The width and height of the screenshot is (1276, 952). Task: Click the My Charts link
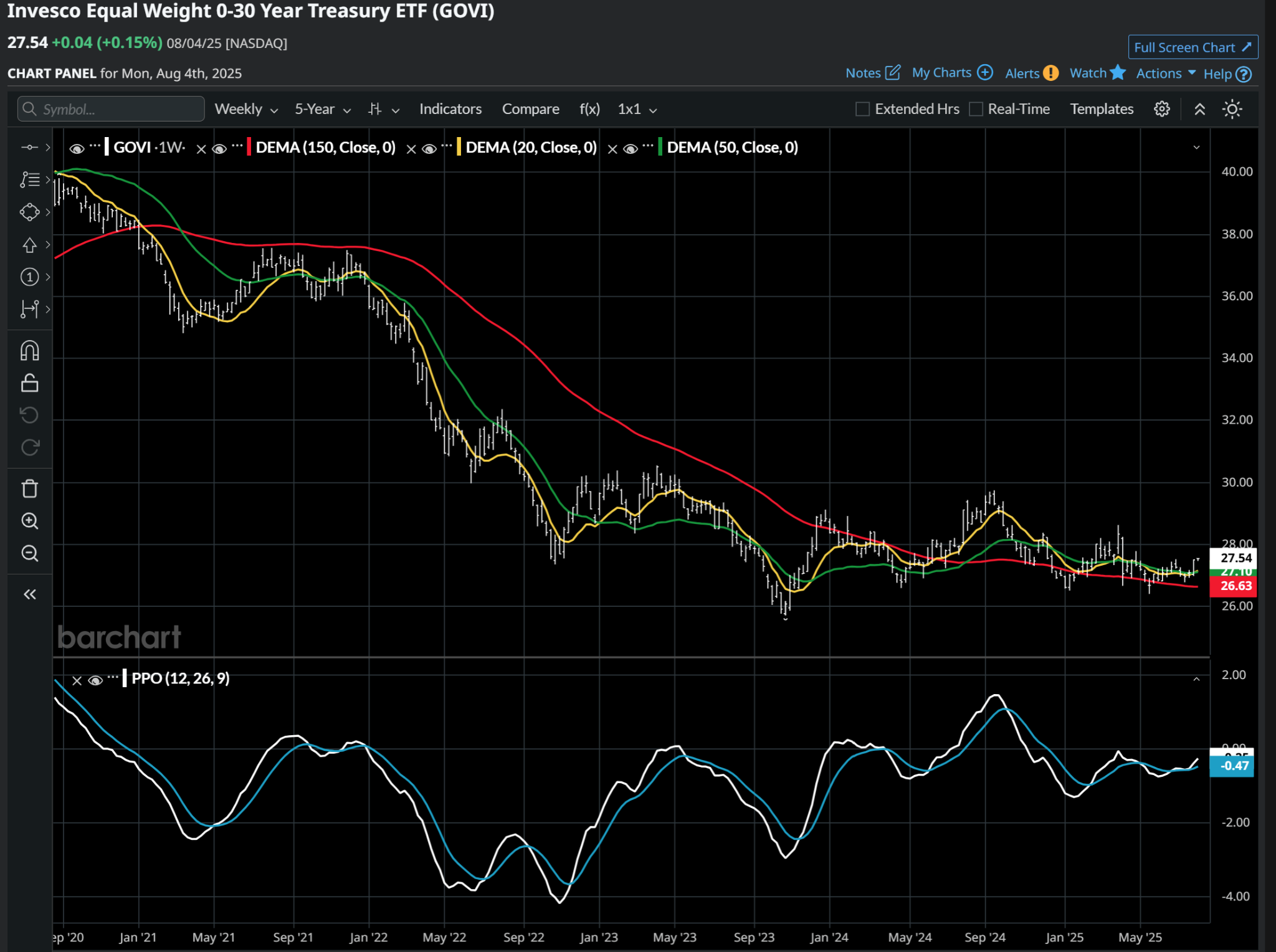941,73
